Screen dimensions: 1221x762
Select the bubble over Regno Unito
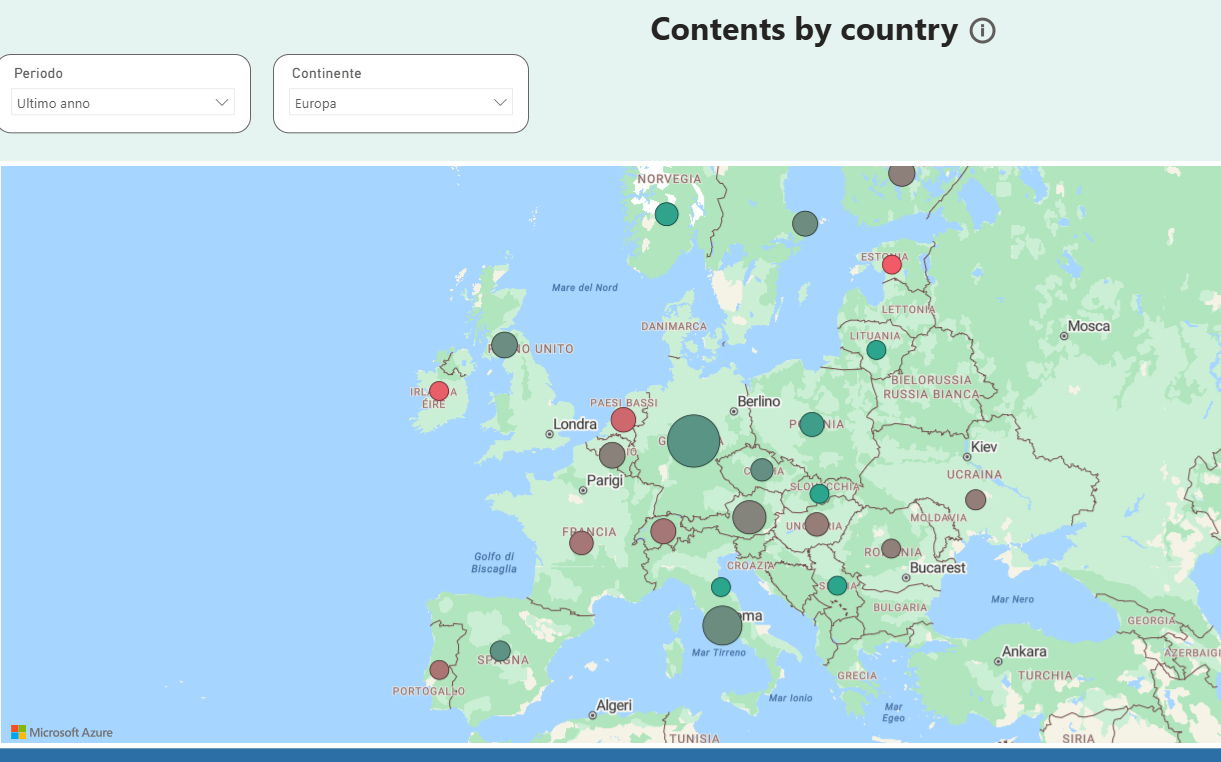coord(504,345)
